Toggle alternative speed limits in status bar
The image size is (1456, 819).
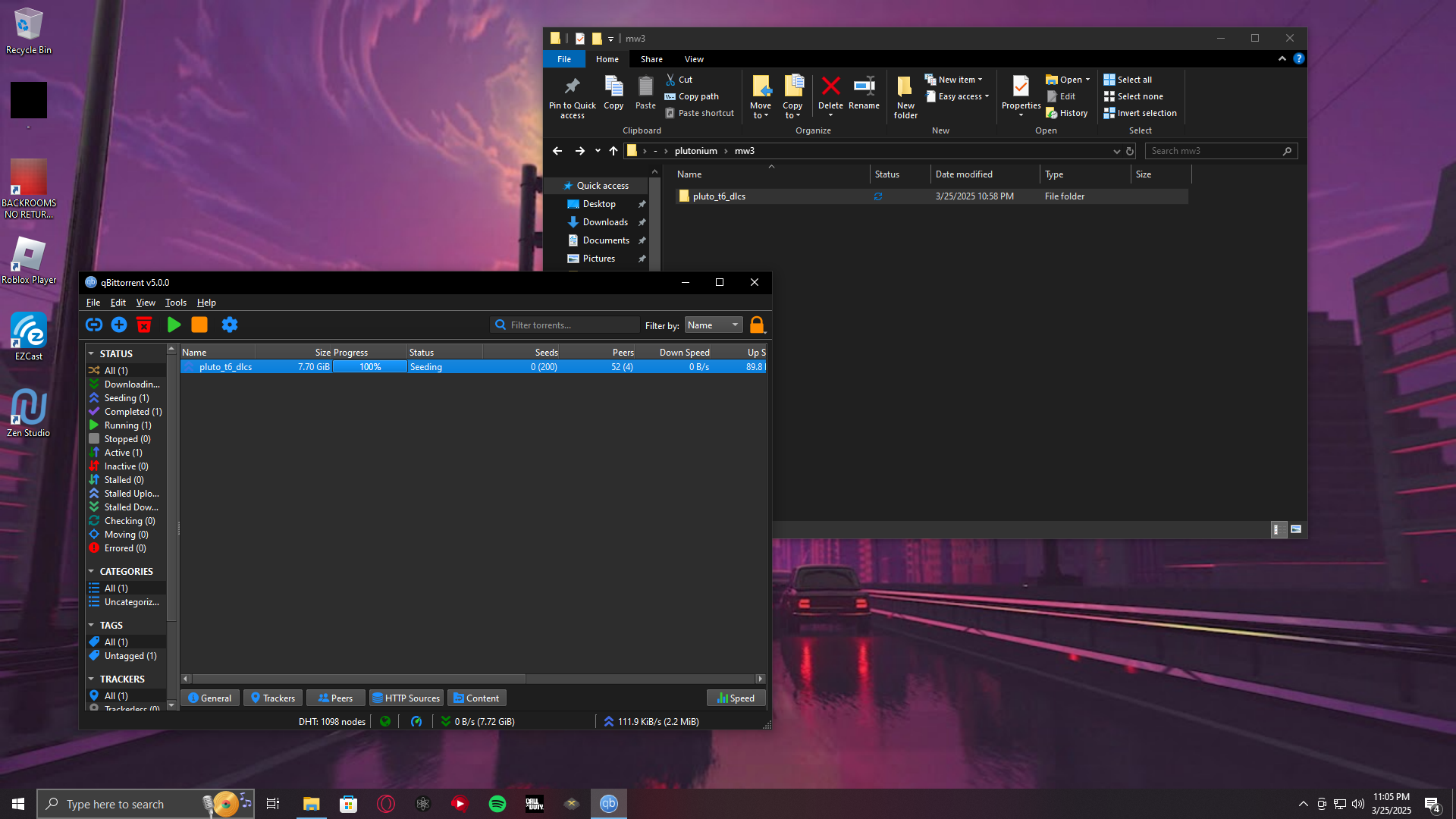pyautogui.click(x=416, y=721)
